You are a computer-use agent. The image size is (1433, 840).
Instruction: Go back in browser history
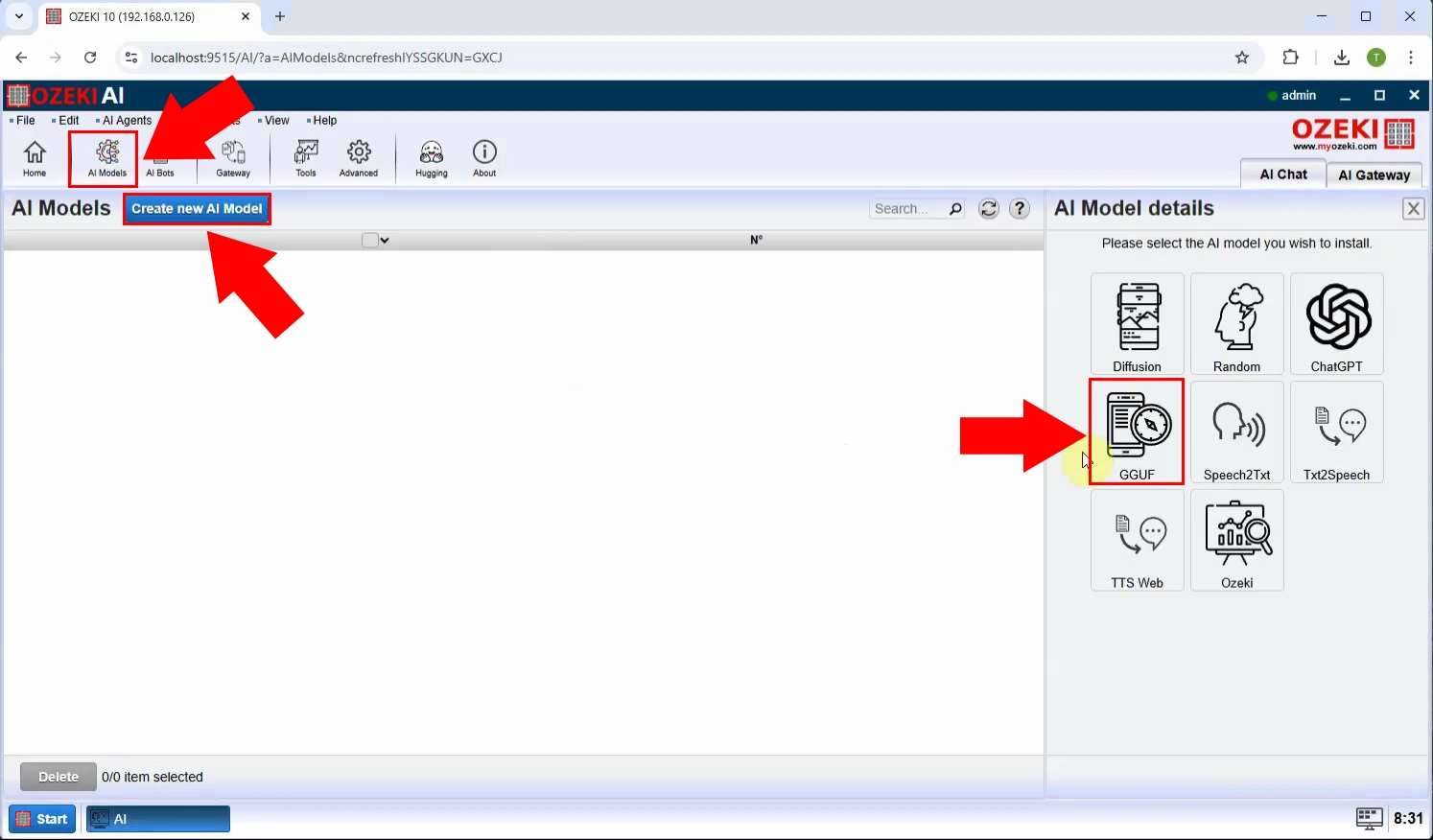pyautogui.click(x=21, y=58)
